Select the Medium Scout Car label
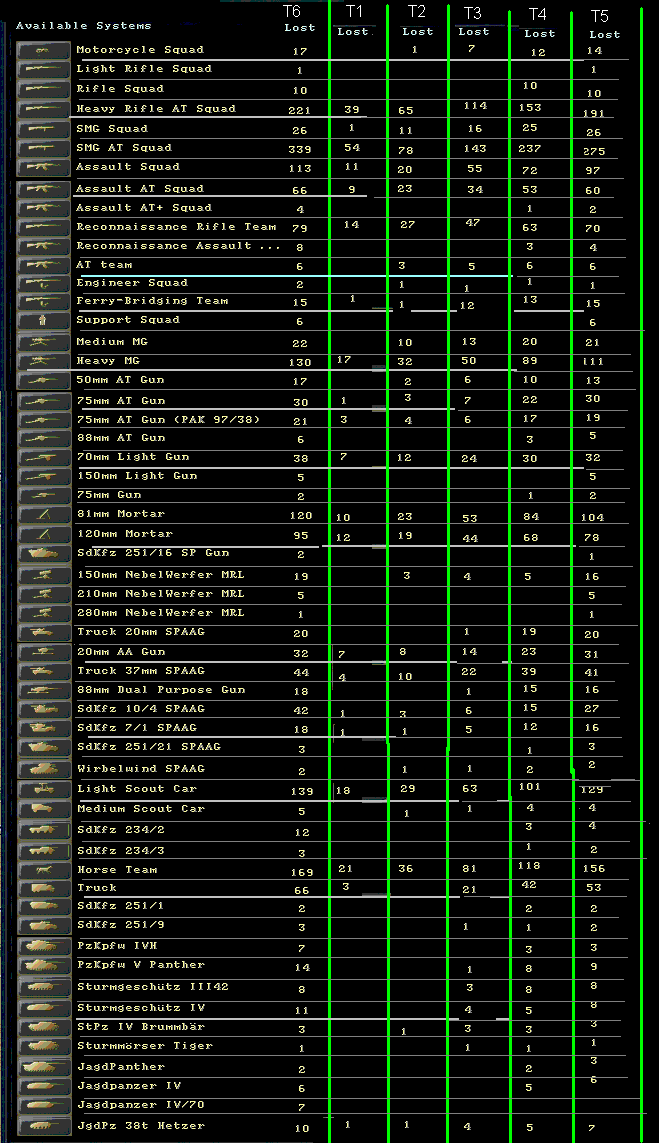This screenshot has height=1143, width=659. click(141, 808)
